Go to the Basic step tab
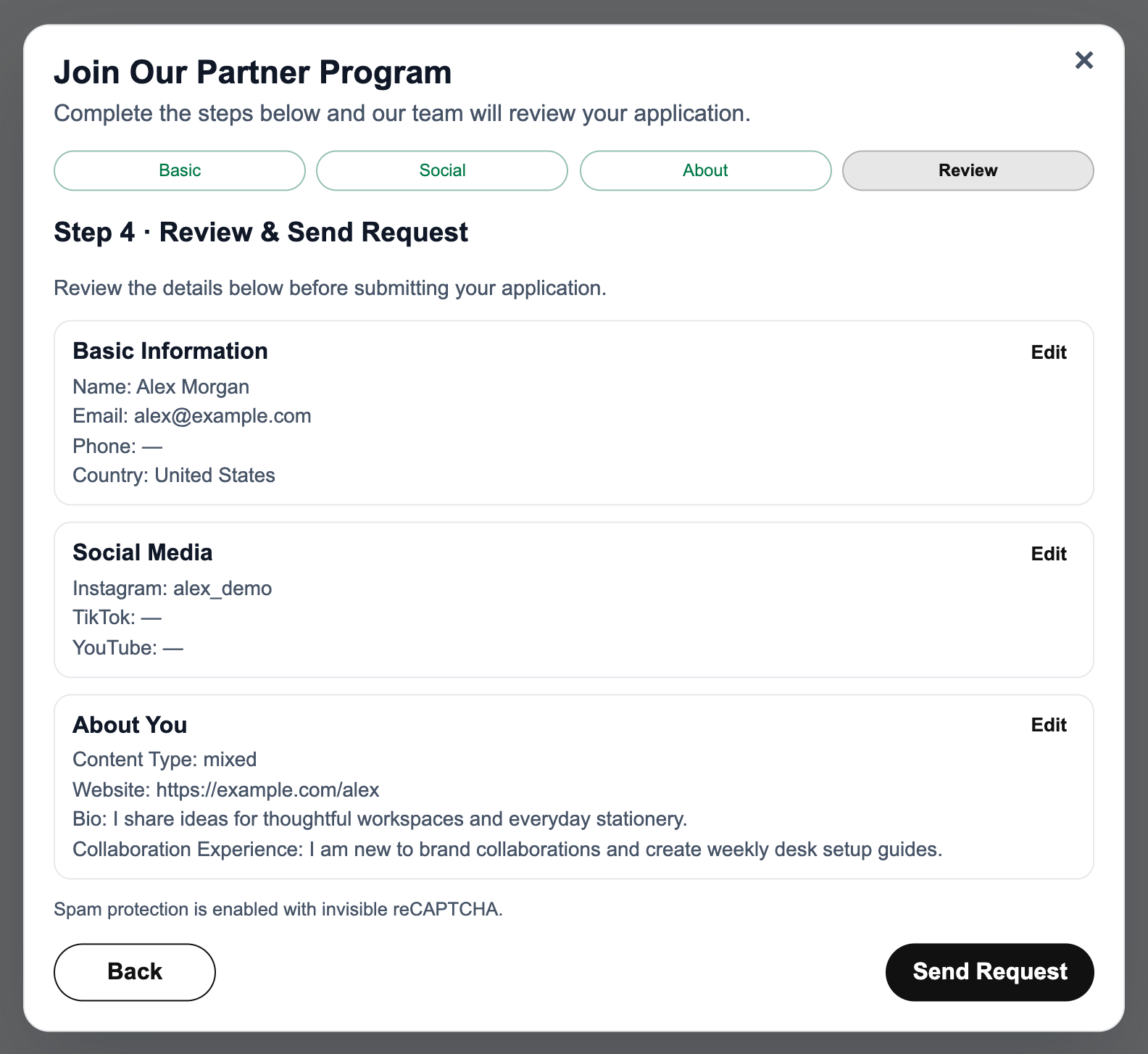The height and width of the screenshot is (1054, 1148). point(180,170)
